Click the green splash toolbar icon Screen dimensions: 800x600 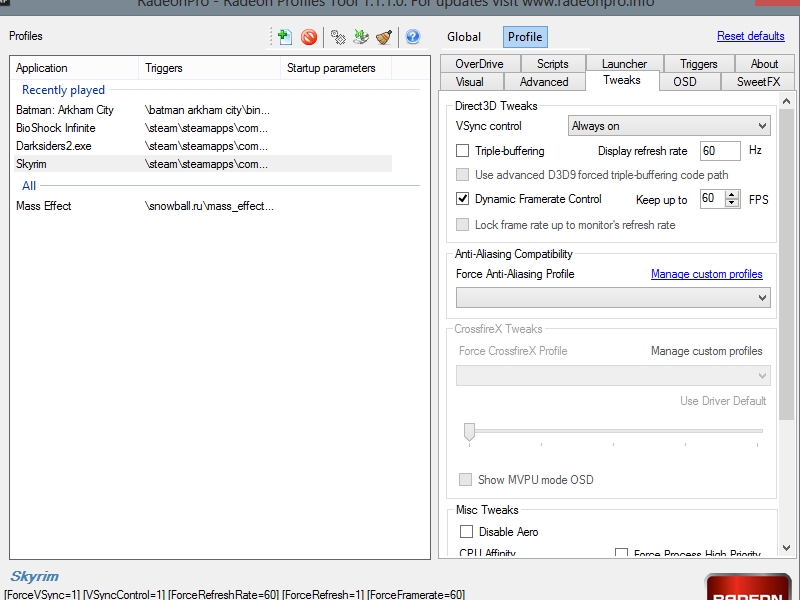[361, 37]
